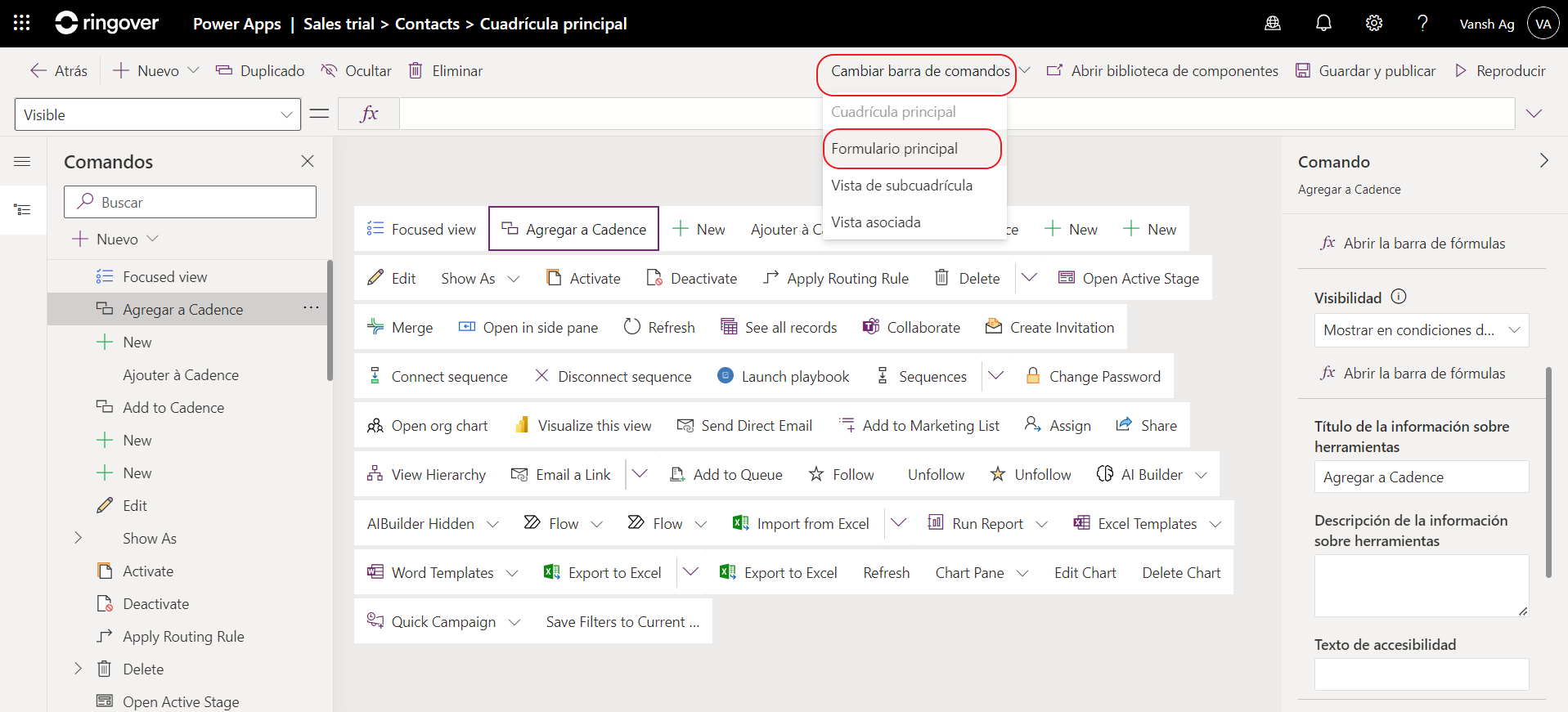1568x712 pixels.
Task: Select Cuadrícula principal menu item
Action: pyautogui.click(x=914, y=112)
